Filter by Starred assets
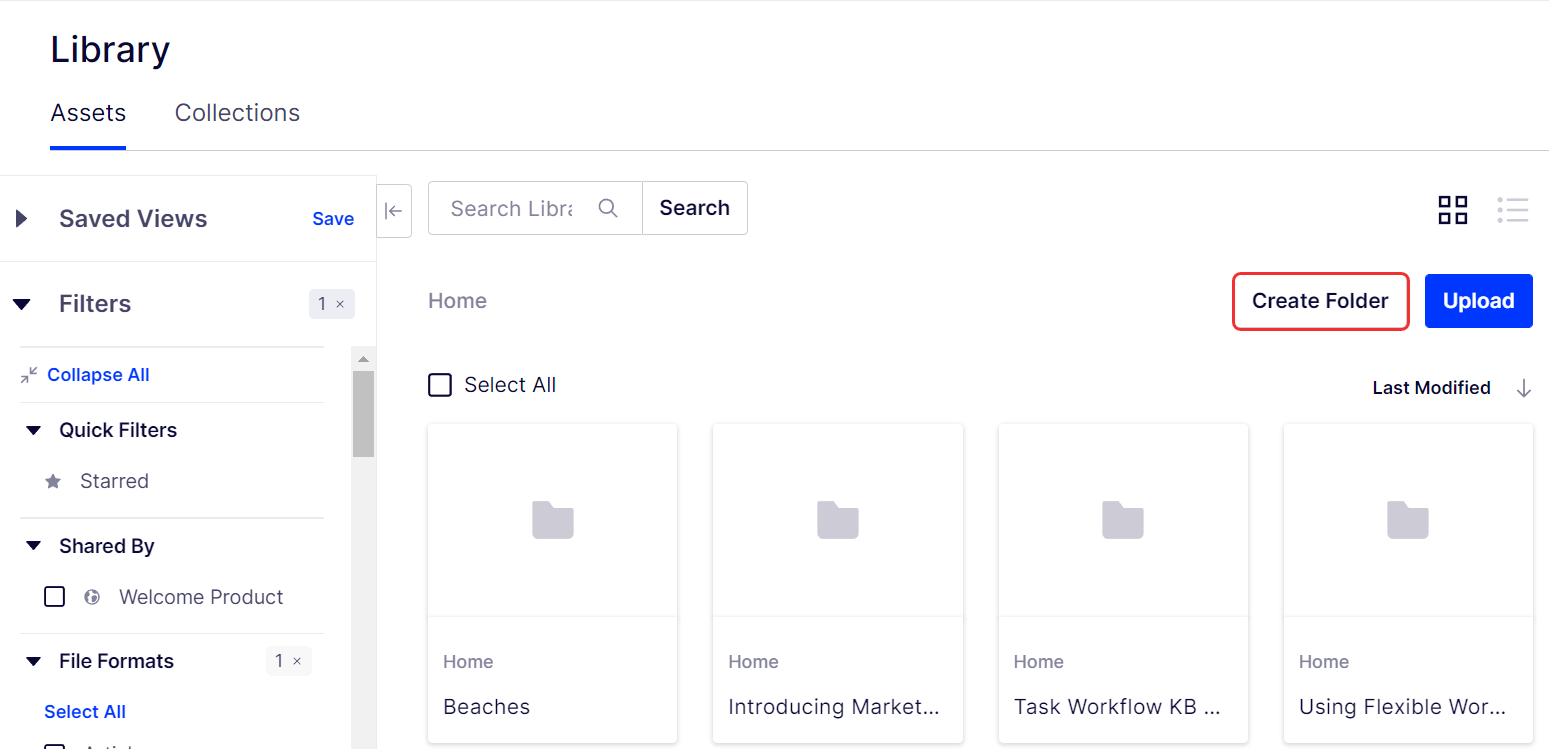 [113, 481]
